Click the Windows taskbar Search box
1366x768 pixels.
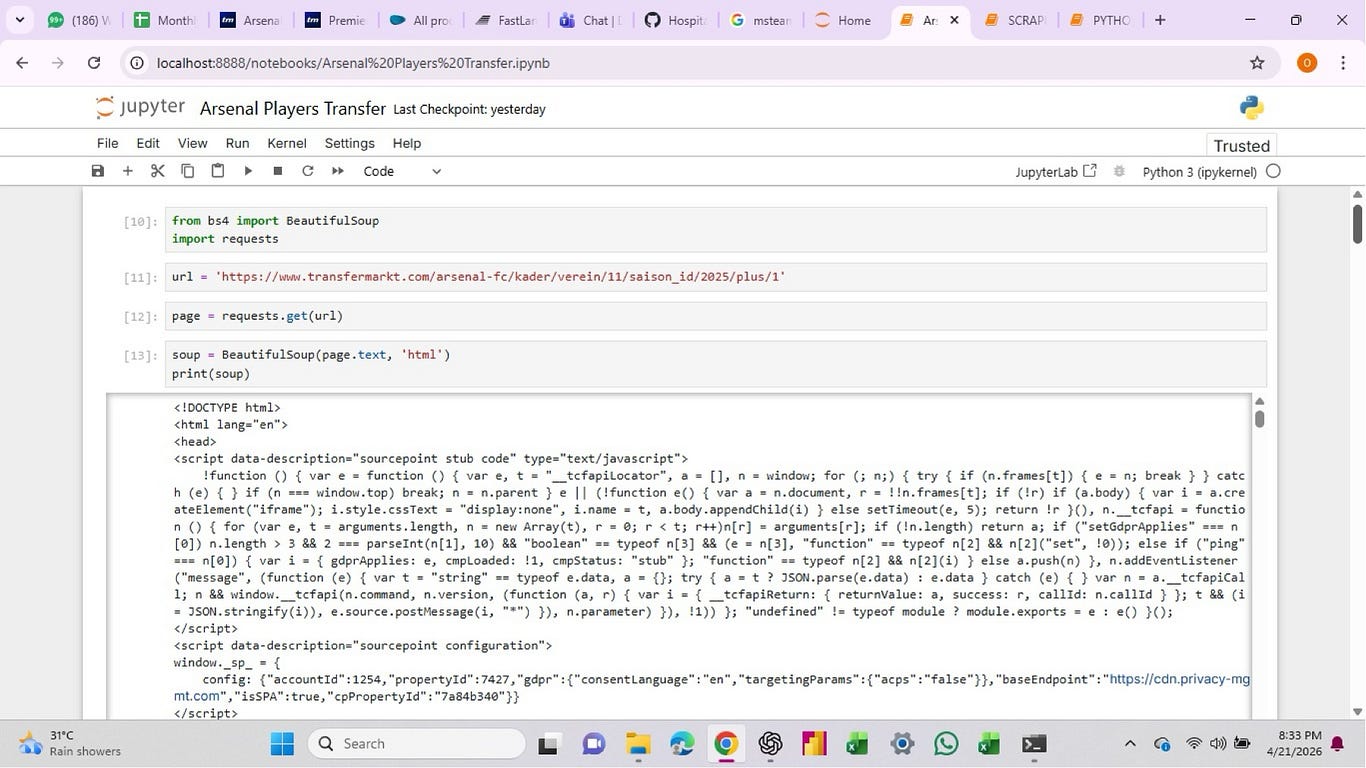[x=416, y=744]
